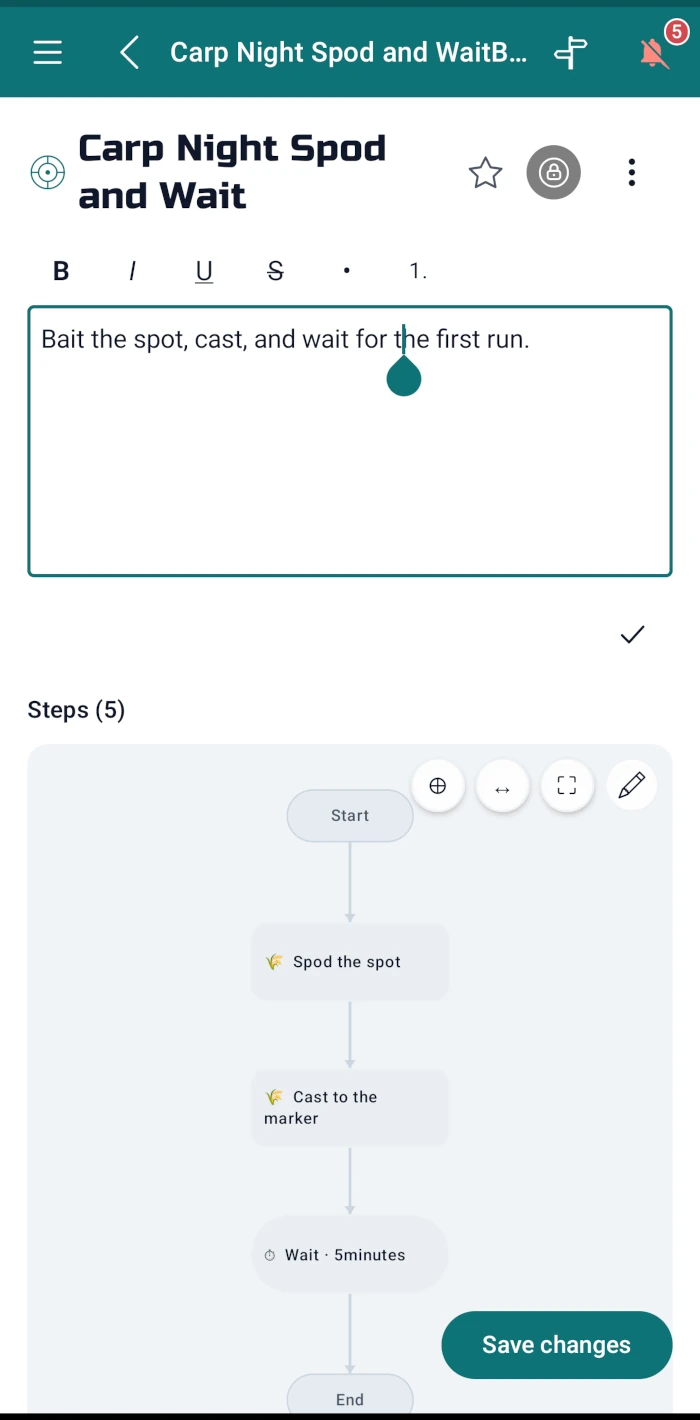
Task: Insert a bullet list
Action: click(x=347, y=271)
